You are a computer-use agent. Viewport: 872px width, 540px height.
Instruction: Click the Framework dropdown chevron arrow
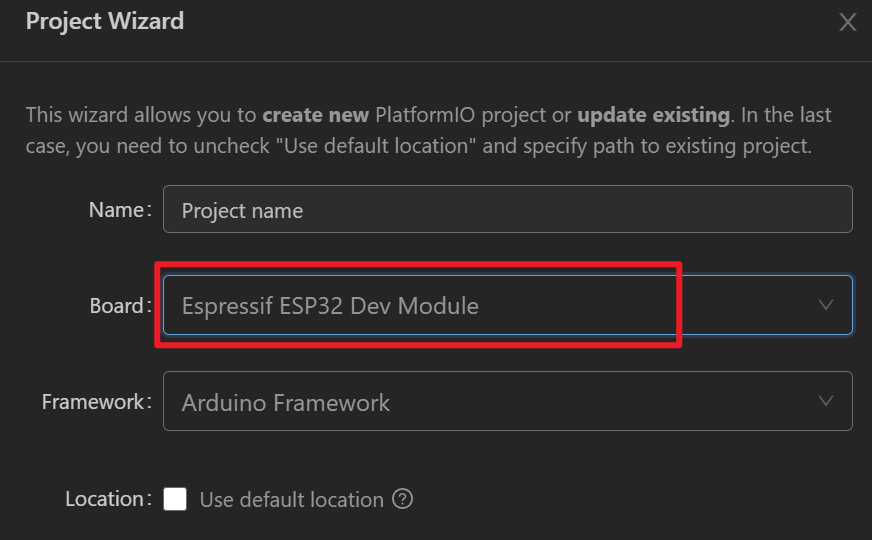point(826,401)
